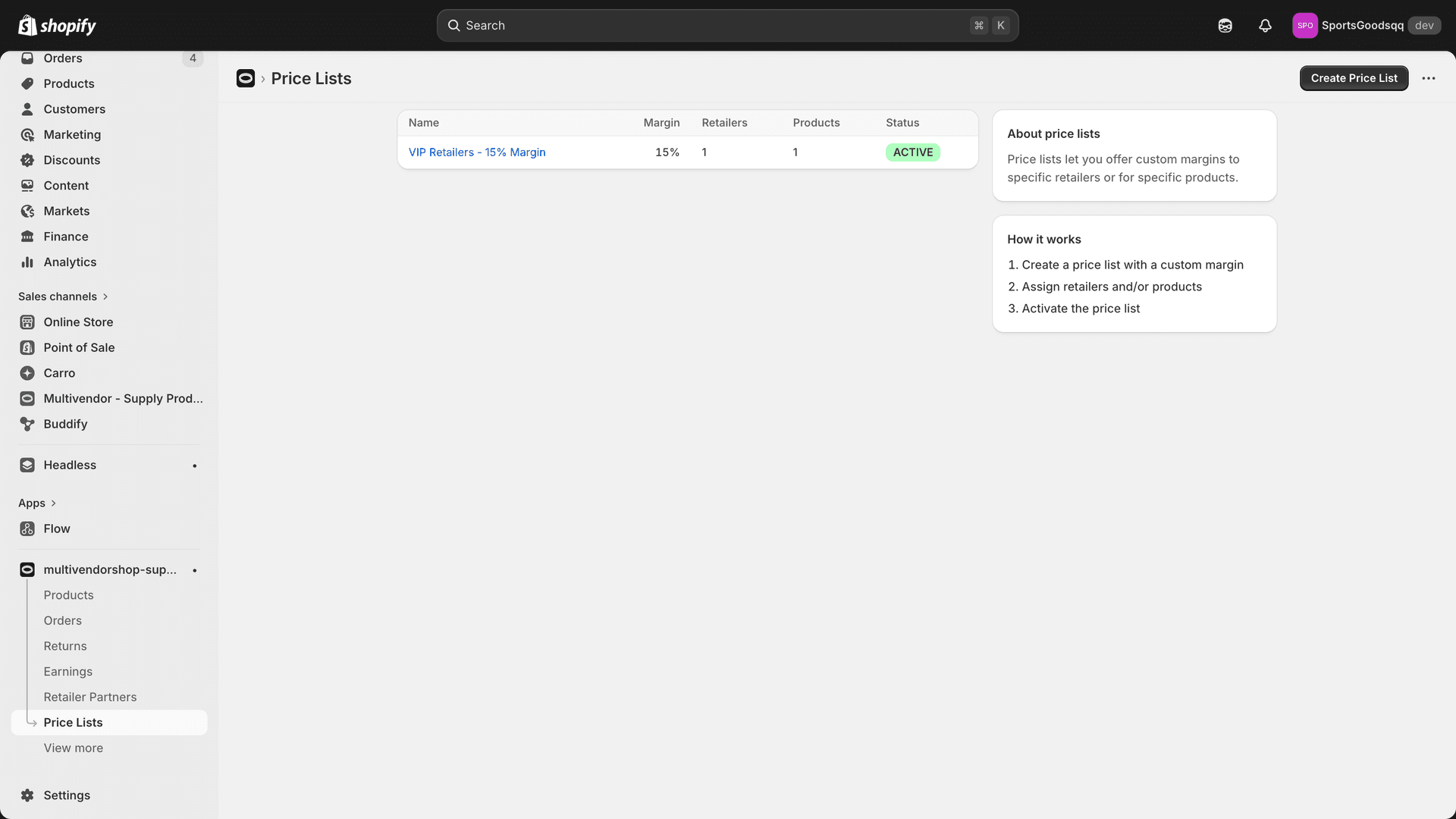Open VIP Retailers - 15% Margin price list
1456x819 pixels.
point(476,152)
